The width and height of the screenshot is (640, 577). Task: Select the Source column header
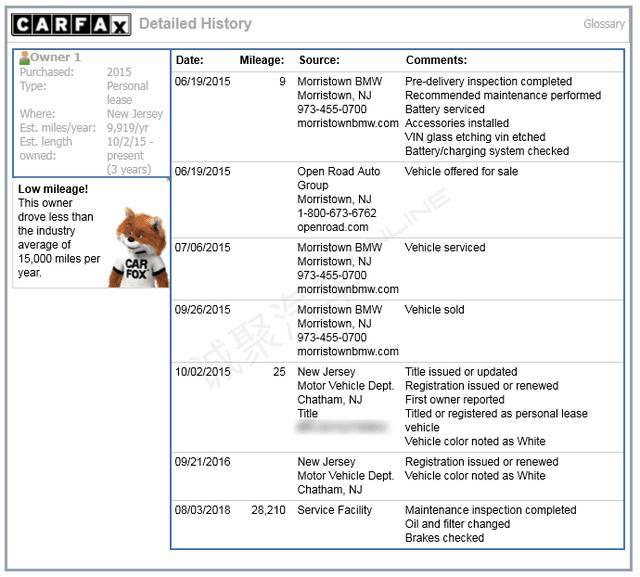tap(319, 60)
